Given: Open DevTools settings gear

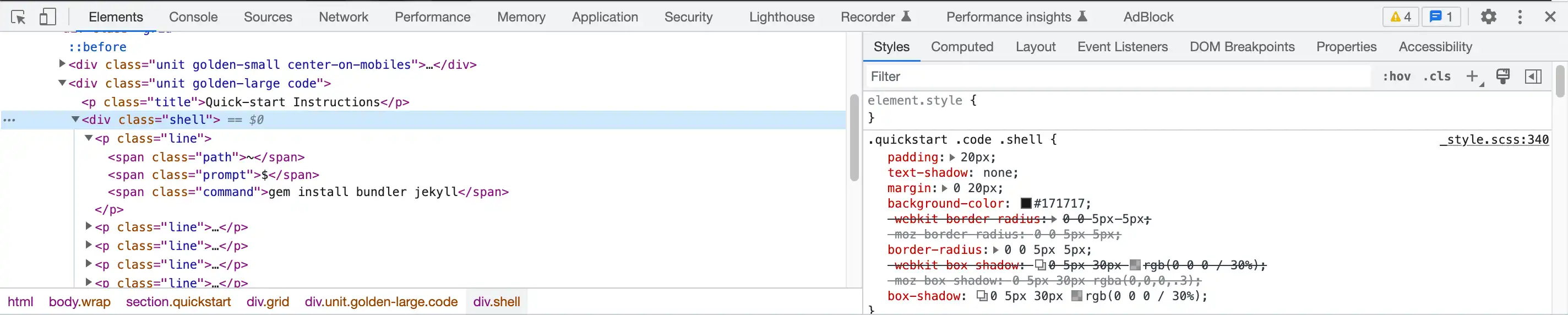Looking at the screenshot, I should pos(1488,17).
